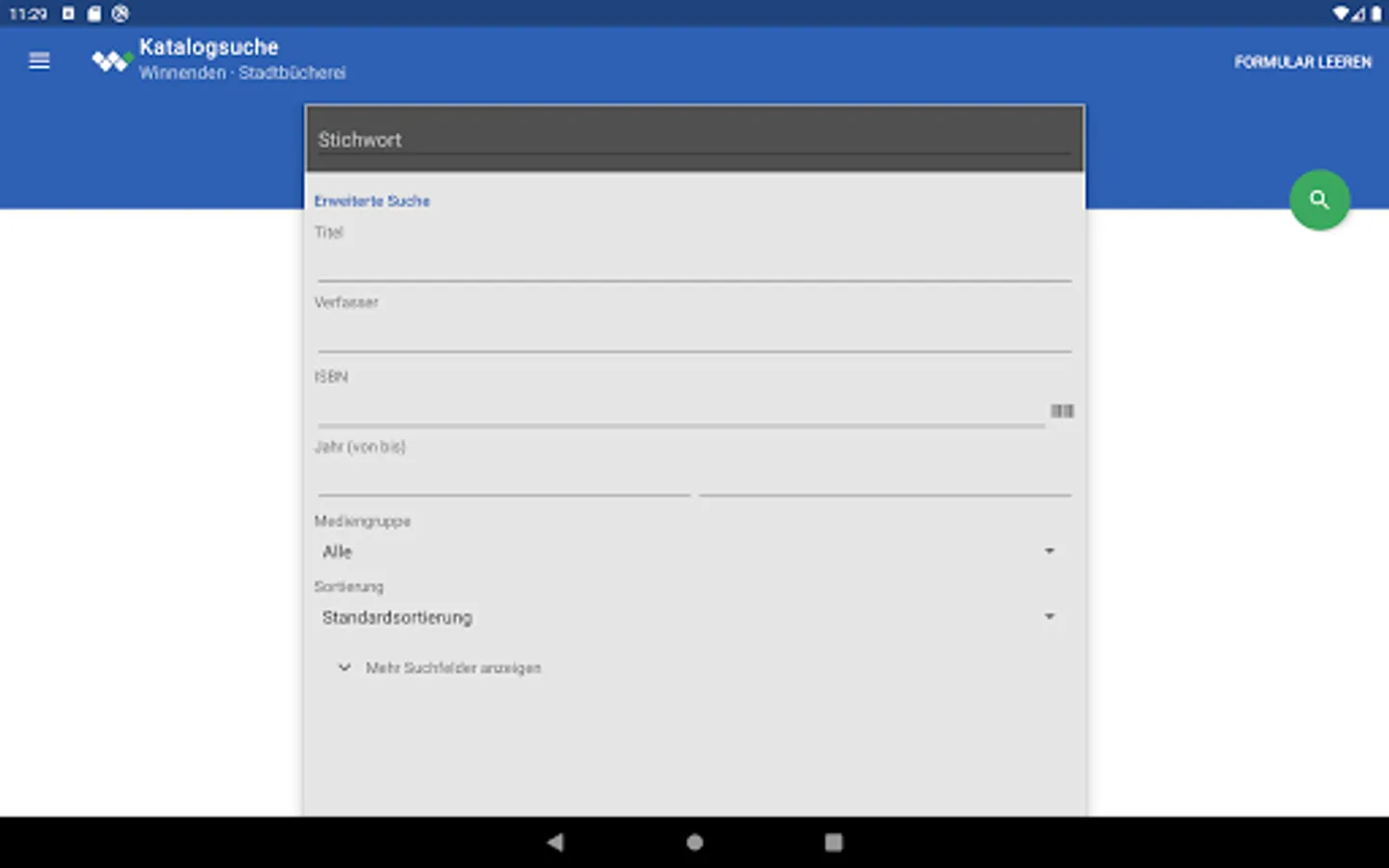Click into the Titel input field
The height and width of the screenshot is (868, 1389).
tap(694, 264)
